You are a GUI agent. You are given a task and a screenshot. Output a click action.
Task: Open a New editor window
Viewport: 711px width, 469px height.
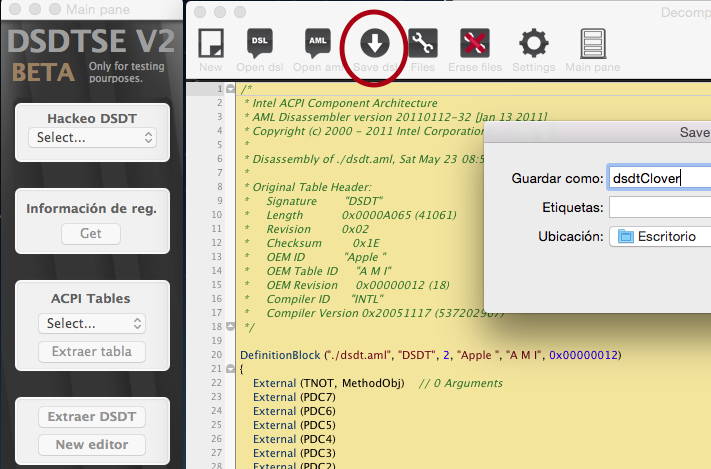pos(92,445)
